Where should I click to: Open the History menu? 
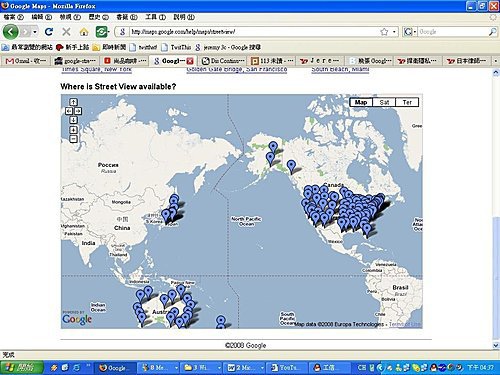98,17
